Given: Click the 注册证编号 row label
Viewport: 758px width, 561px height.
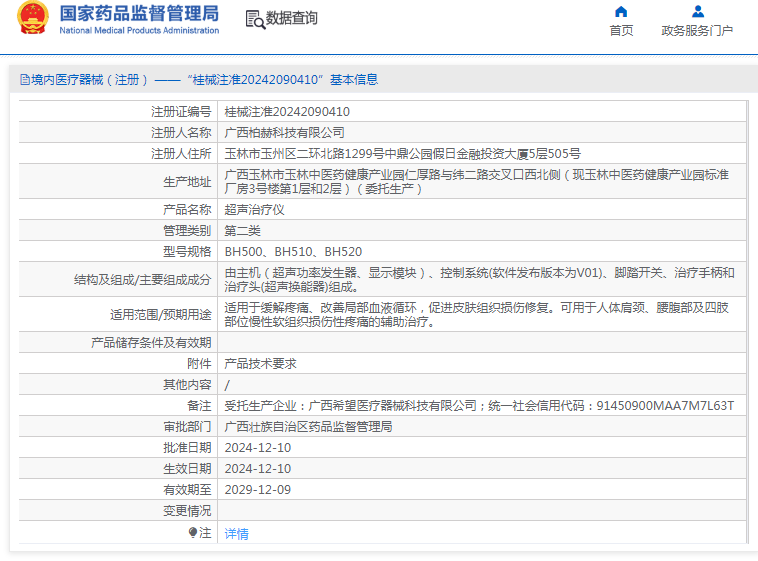Looking at the screenshot, I should tap(181, 112).
